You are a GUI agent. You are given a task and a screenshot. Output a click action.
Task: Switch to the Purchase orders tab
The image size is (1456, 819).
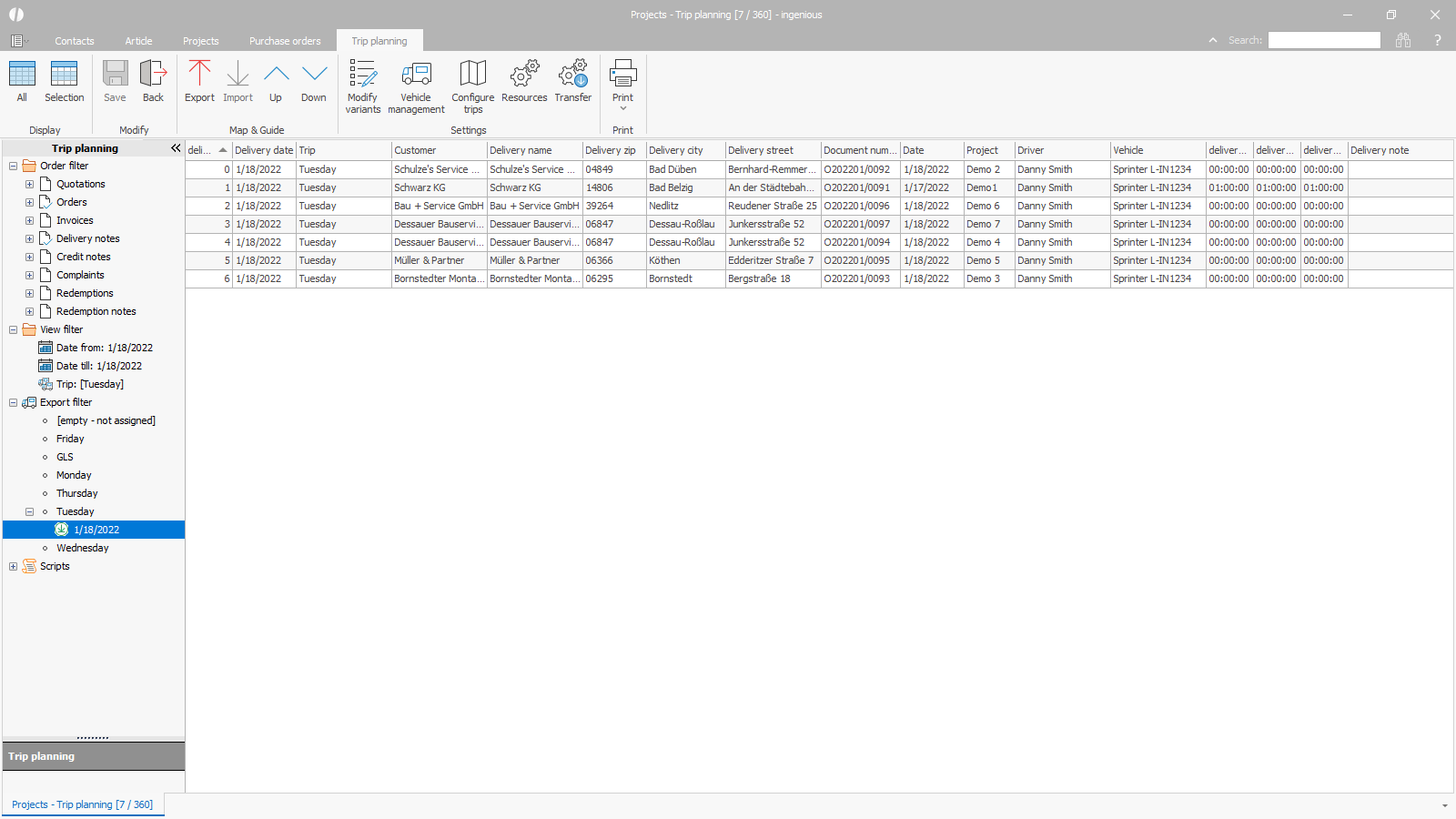[x=285, y=41]
